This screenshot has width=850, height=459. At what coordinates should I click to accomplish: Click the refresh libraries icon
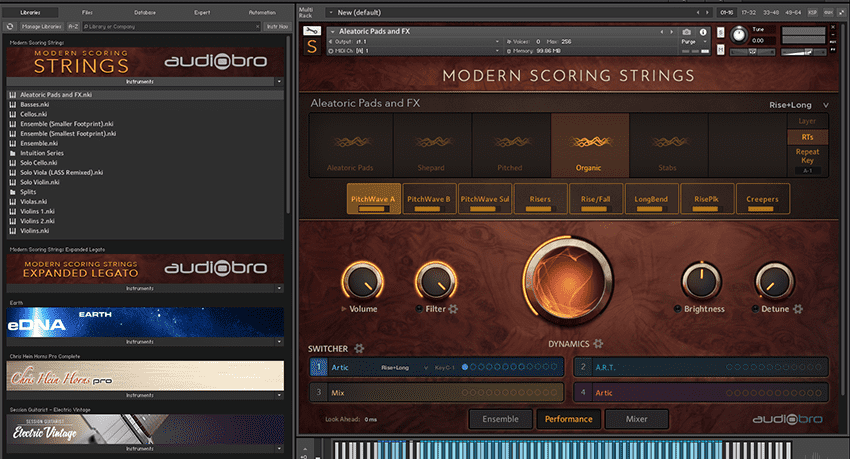[x=10, y=26]
